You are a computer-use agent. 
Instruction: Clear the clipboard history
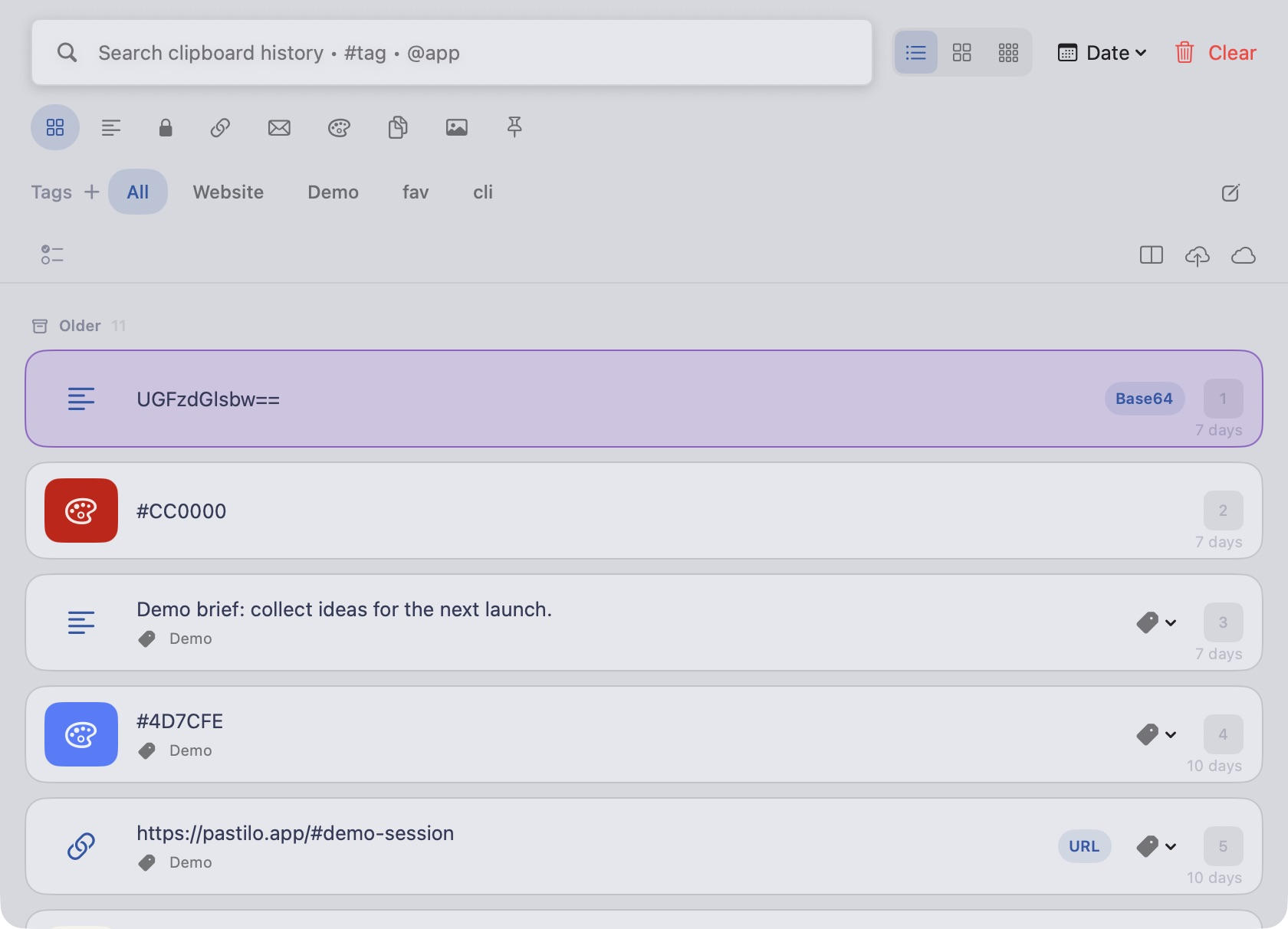click(x=1215, y=52)
